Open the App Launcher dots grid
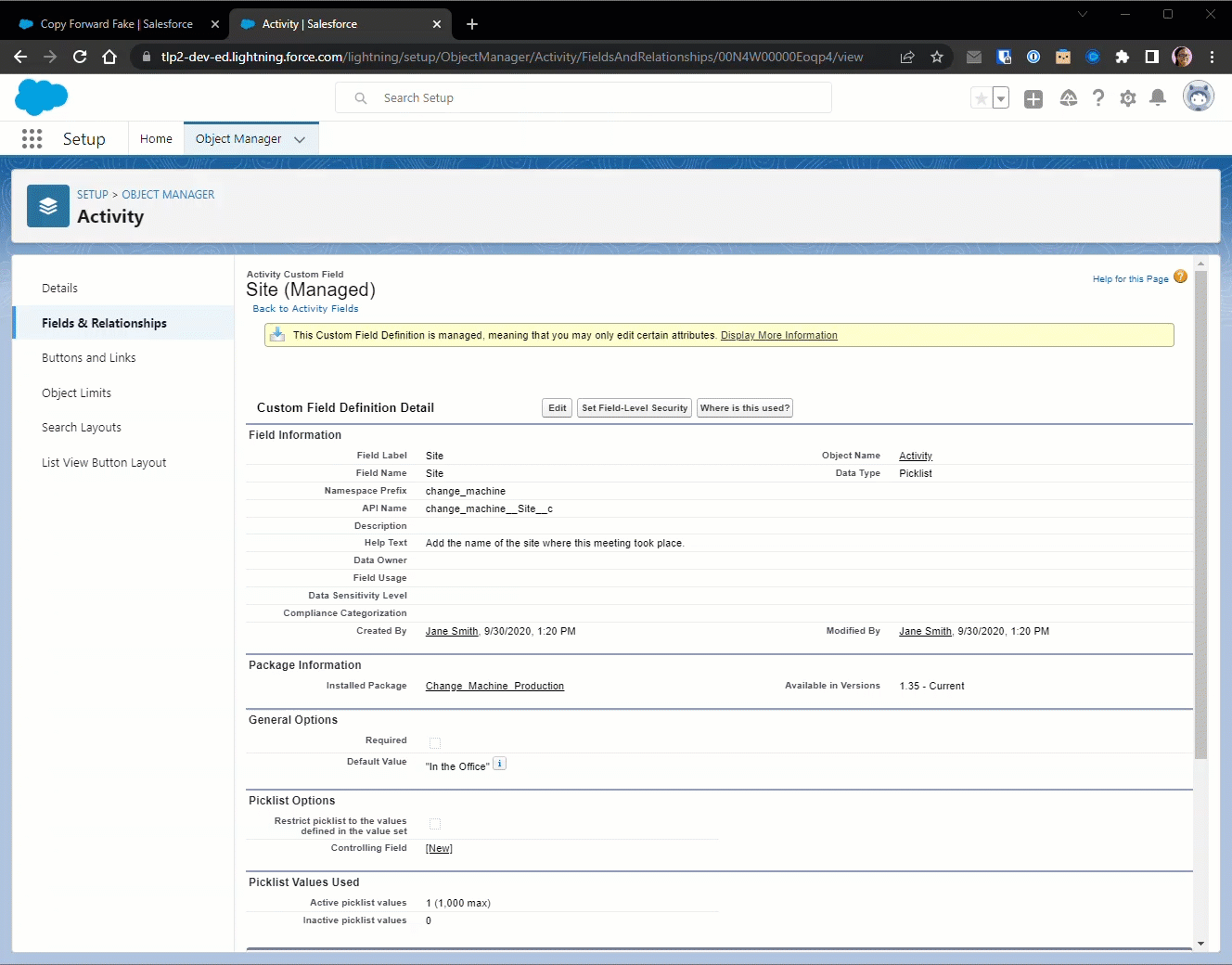 [32, 139]
